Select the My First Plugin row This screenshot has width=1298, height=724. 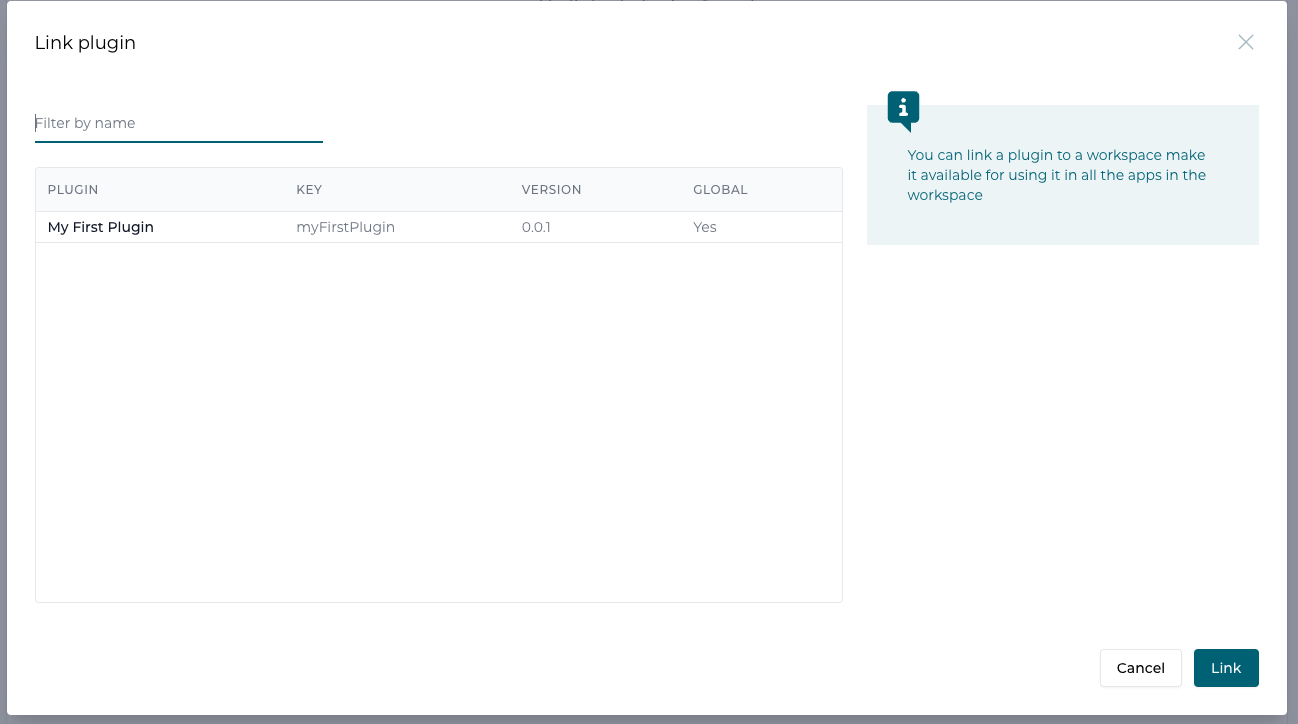pos(440,227)
